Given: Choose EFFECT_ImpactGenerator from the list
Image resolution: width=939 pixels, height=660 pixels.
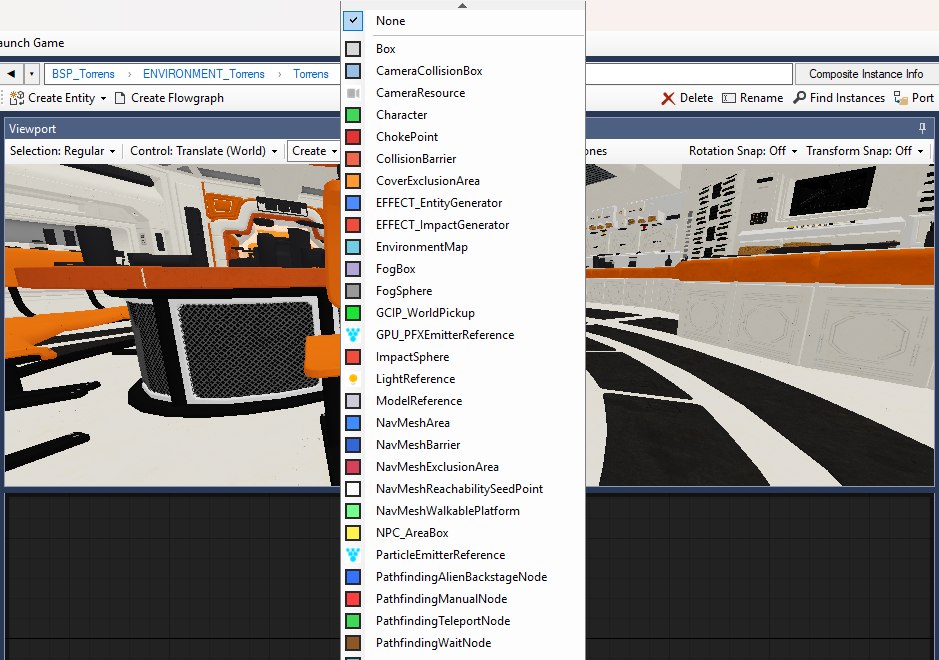Looking at the screenshot, I should click(x=463, y=225).
